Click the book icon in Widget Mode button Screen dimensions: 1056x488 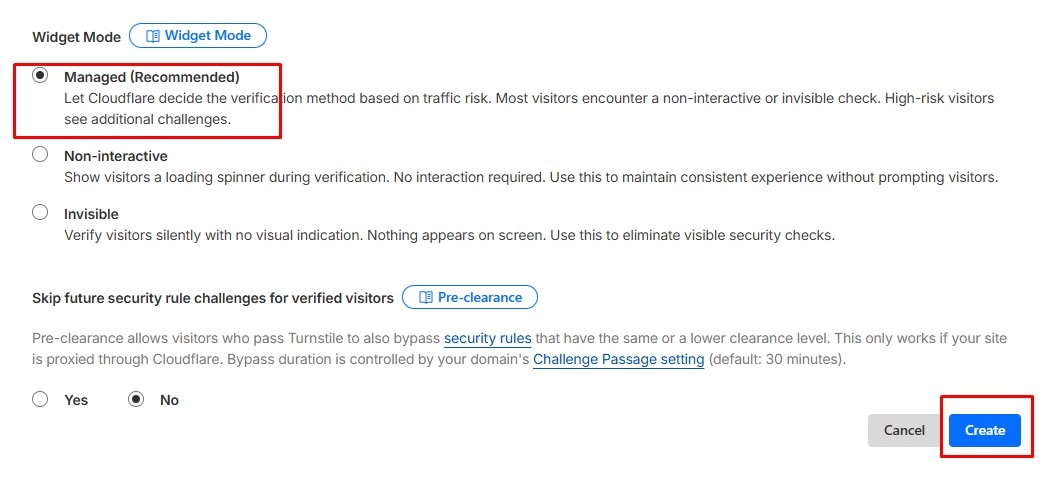[153, 36]
